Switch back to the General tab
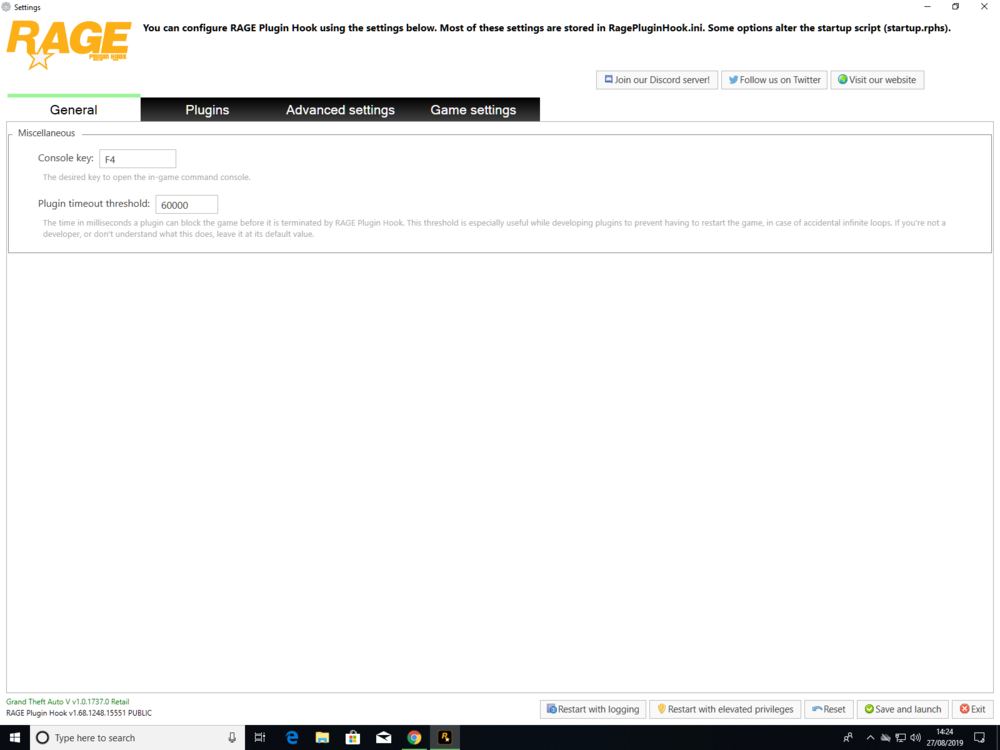Screen dimensions: 1000x750 click(73, 109)
